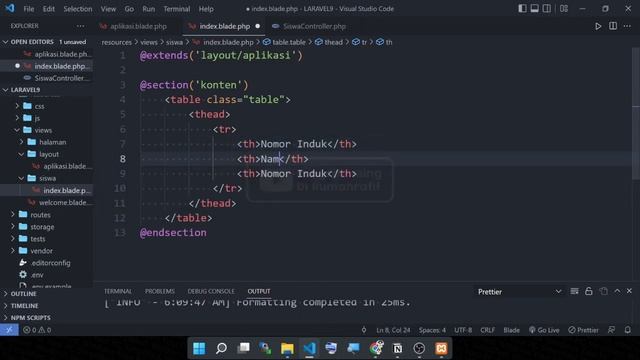640x360 pixels.
Task: Open editor More Actions ellipsis
Action: point(627,26)
